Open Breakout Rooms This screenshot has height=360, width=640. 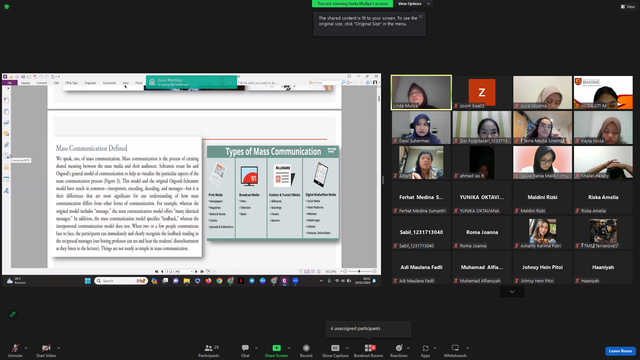368,350
